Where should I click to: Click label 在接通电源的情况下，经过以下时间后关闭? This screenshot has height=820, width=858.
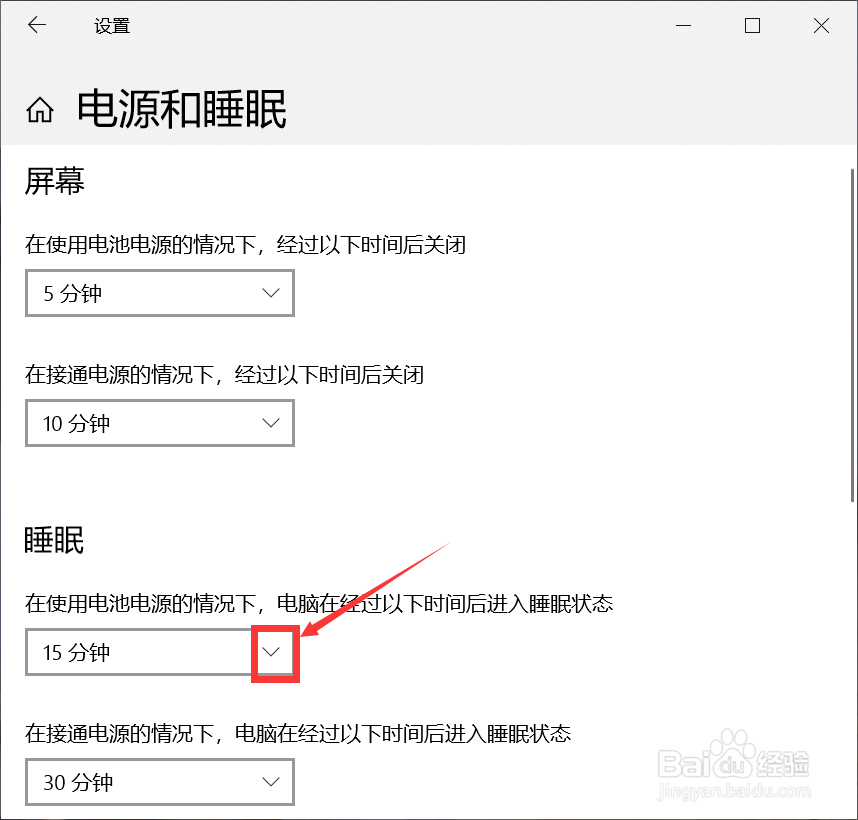(x=224, y=375)
